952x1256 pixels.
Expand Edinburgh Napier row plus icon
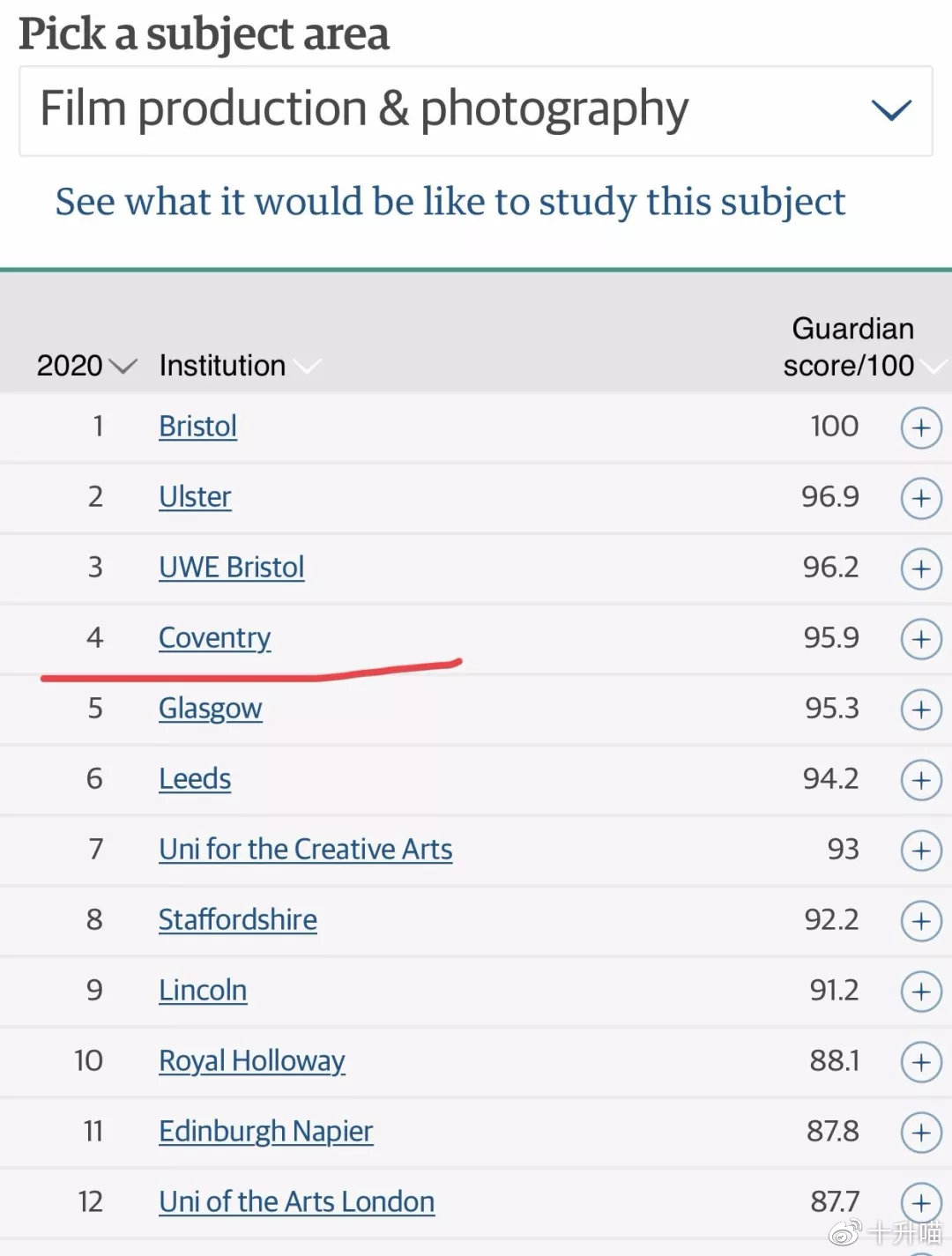pos(921,1133)
